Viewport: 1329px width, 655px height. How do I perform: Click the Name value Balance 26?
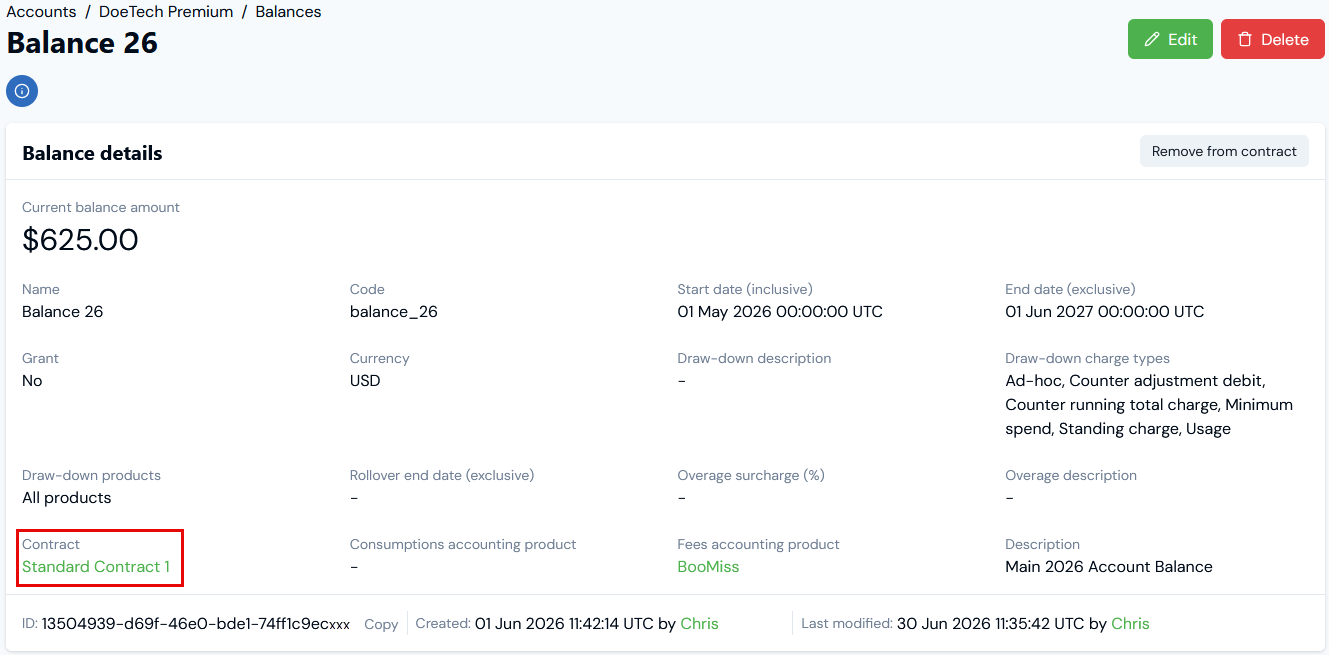point(63,312)
